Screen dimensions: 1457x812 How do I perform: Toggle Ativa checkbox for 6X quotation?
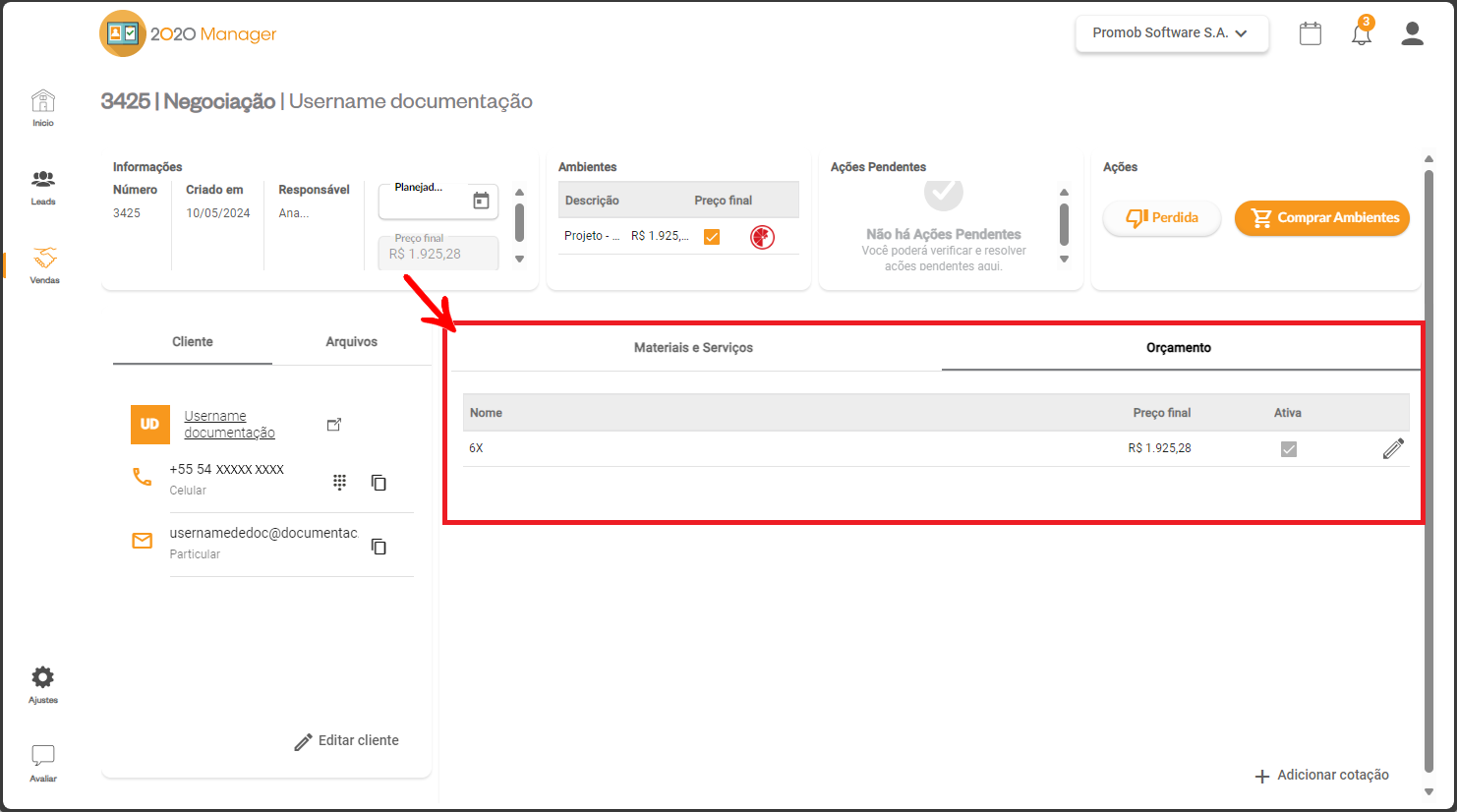(1288, 449)
